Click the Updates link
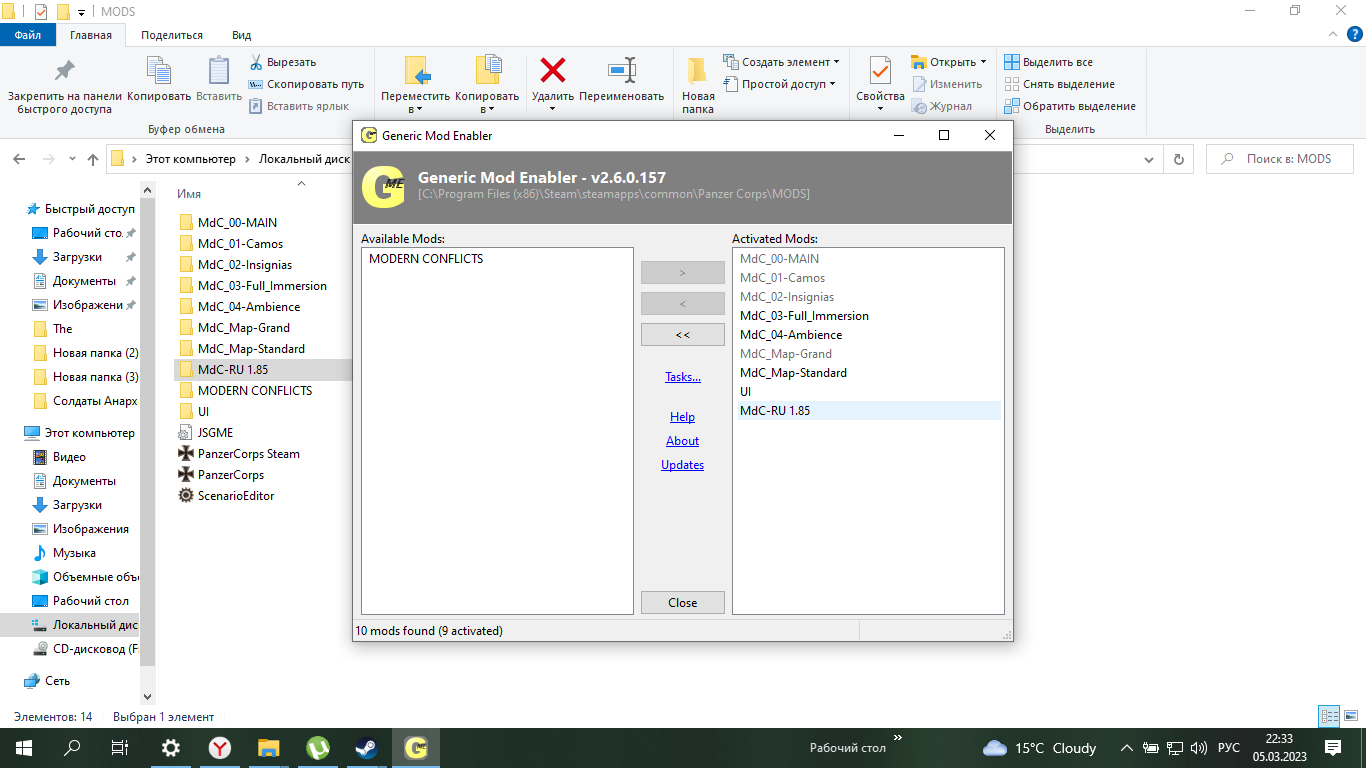This screenshot has width=1366, height=768. [x=682, y=465]
